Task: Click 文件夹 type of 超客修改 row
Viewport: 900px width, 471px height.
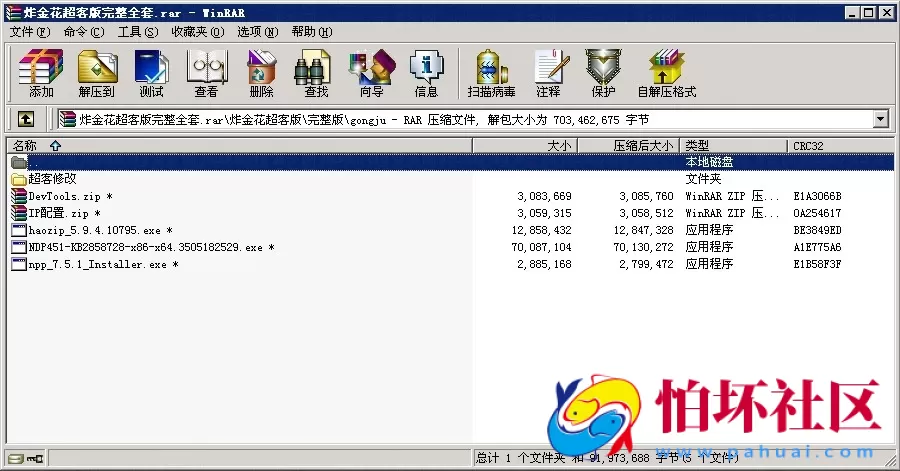Action: click(703, 179)
